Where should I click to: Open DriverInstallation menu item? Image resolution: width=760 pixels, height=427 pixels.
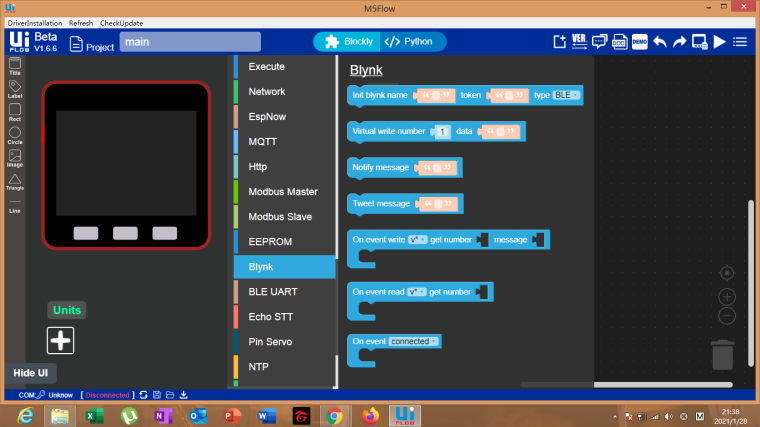[x=35, y=23]
